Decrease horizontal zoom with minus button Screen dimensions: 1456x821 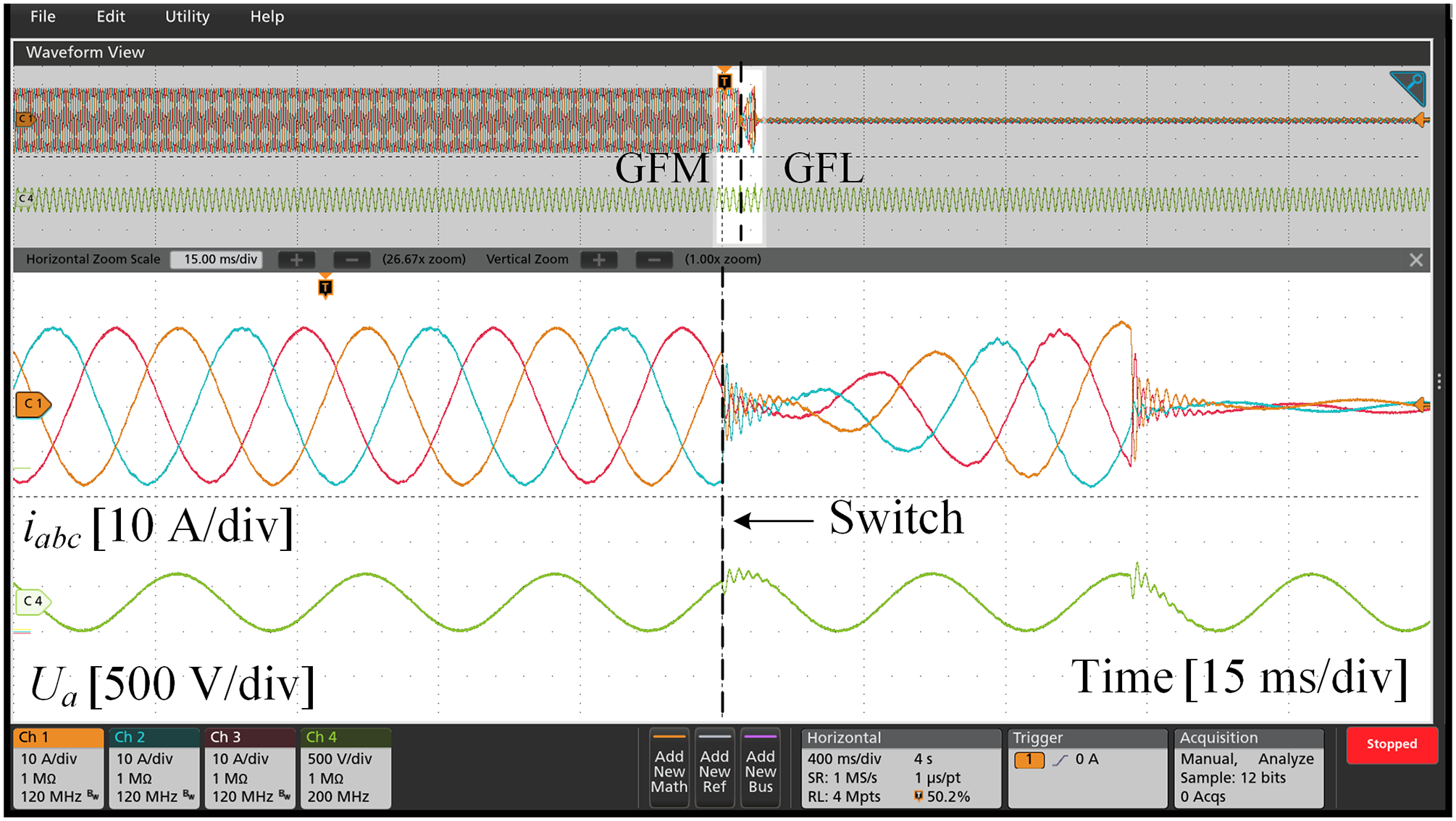pyautogui.click(x=351, y=260)
